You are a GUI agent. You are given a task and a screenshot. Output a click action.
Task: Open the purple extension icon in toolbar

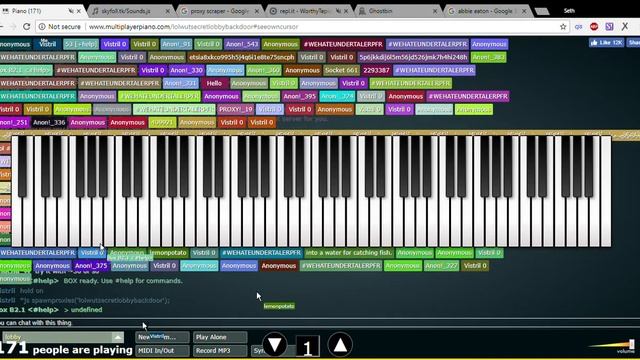[609, 27]
